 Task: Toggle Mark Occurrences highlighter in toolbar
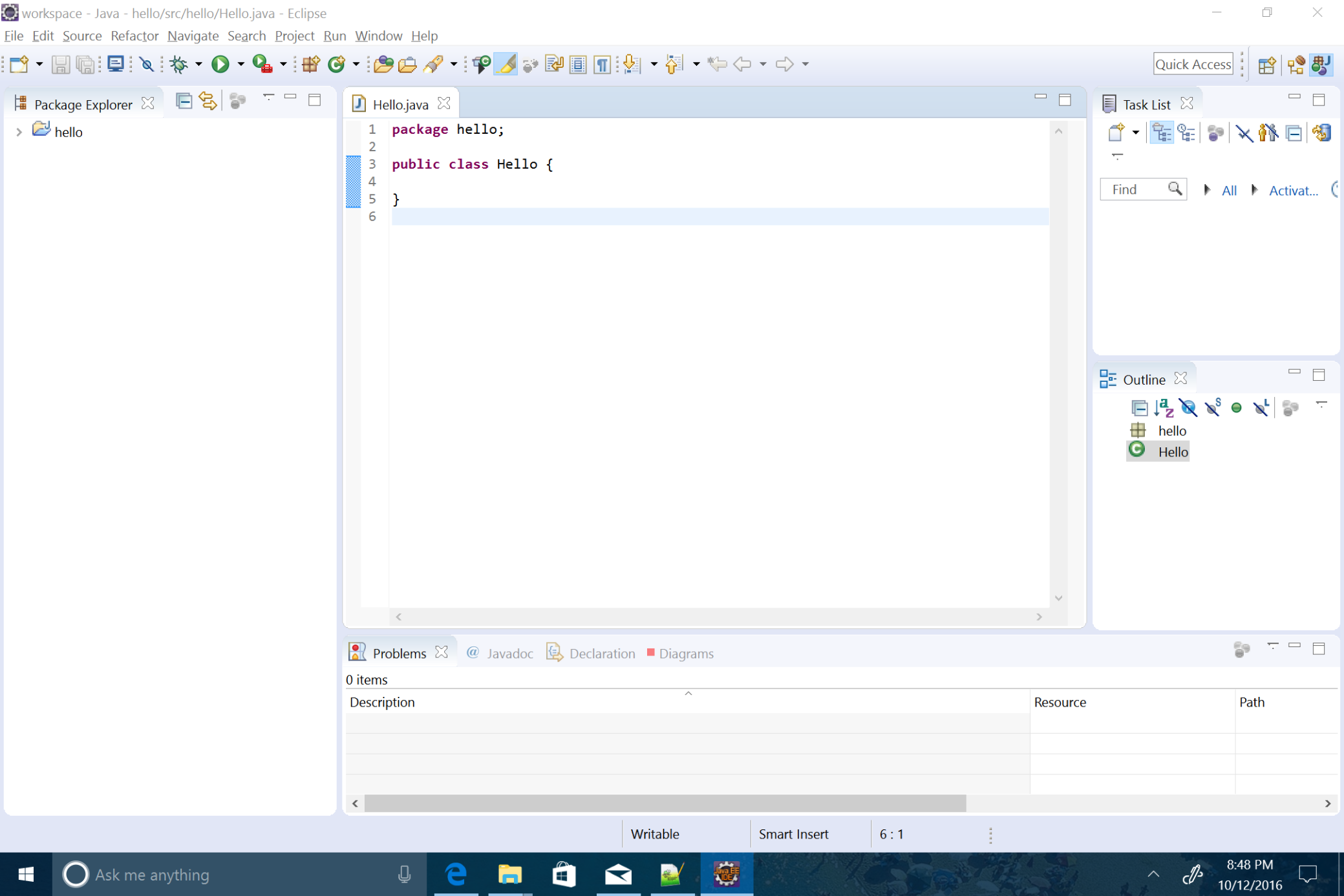(506, 63)
